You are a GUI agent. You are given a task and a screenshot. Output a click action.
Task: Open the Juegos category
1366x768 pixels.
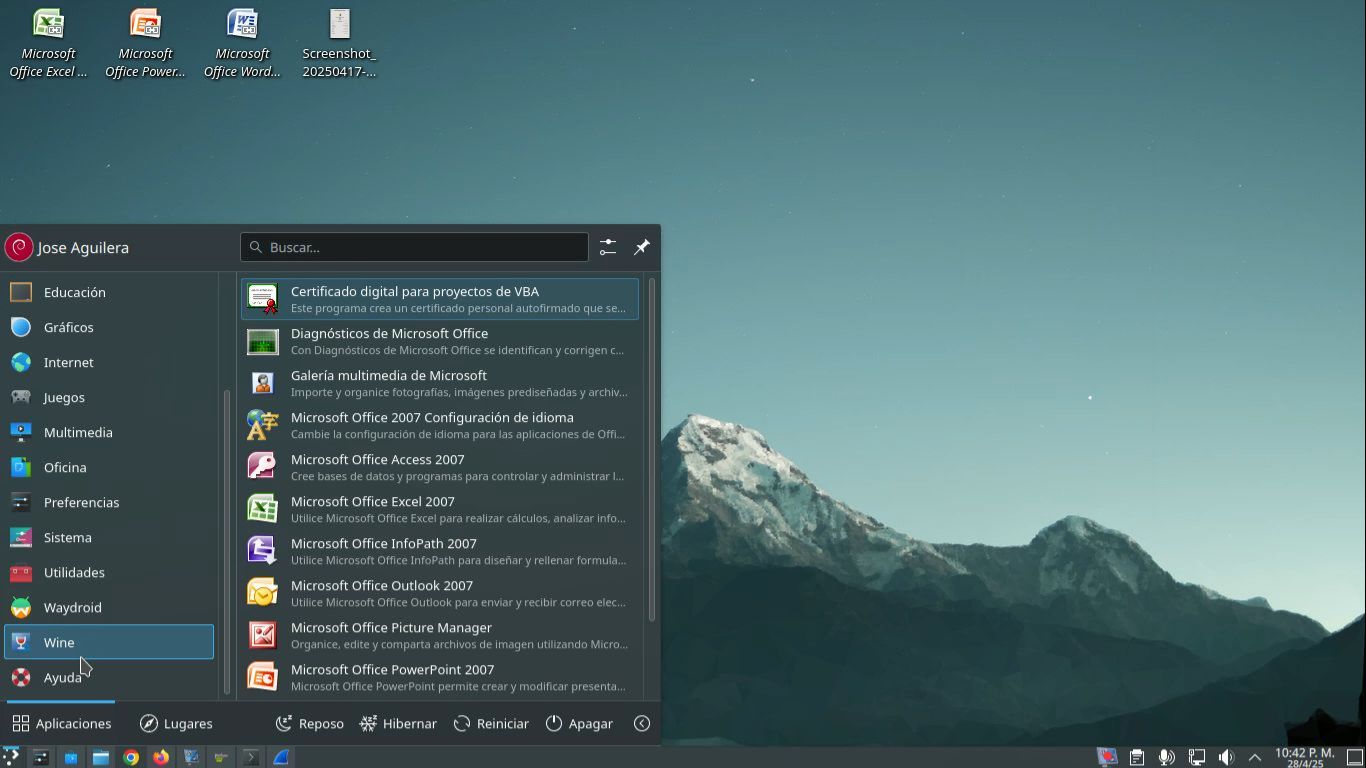click(x=109, y=397)
